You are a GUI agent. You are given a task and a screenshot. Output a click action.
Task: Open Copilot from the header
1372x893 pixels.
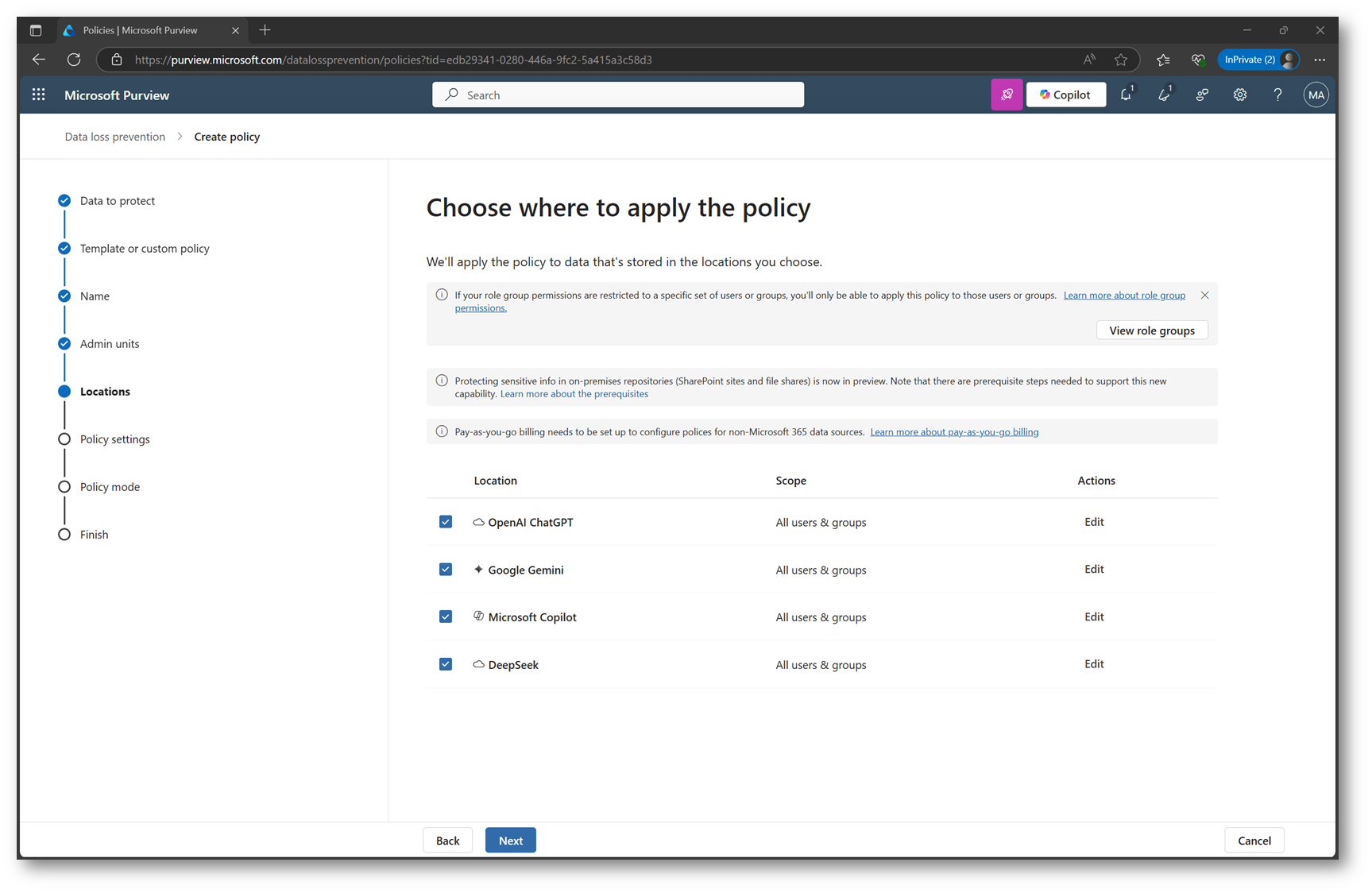click(1066, 95)
